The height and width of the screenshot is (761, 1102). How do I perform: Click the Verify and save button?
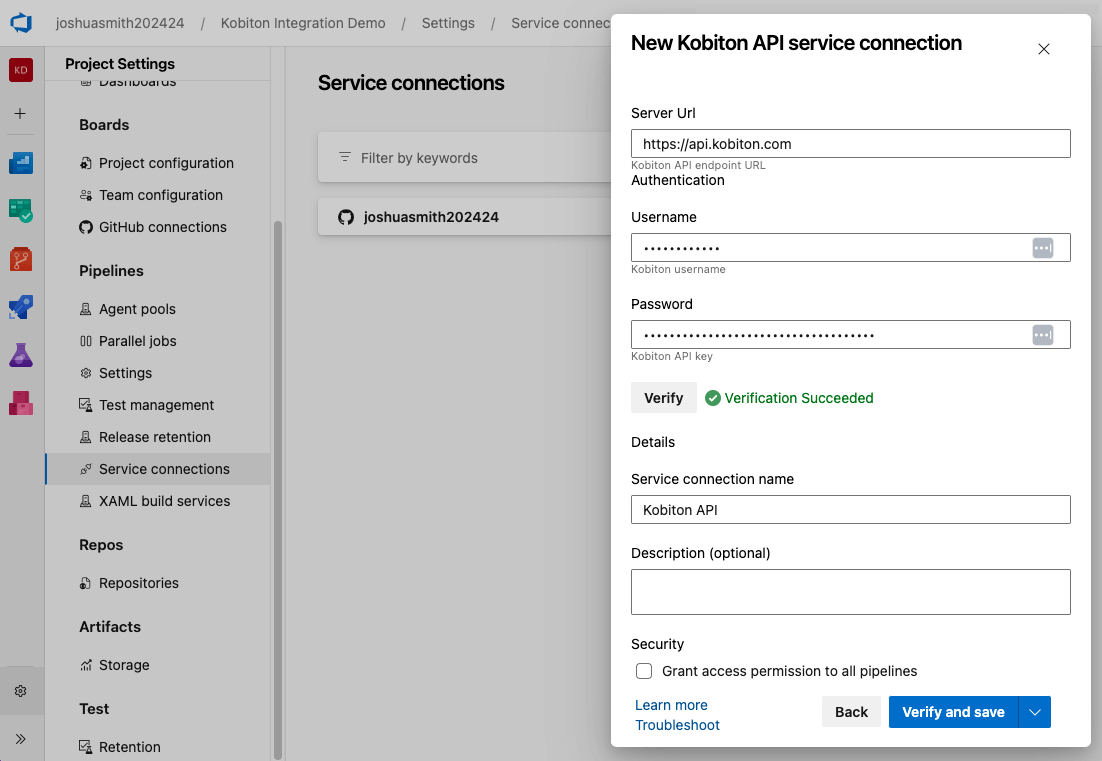[x=953, y=712]
